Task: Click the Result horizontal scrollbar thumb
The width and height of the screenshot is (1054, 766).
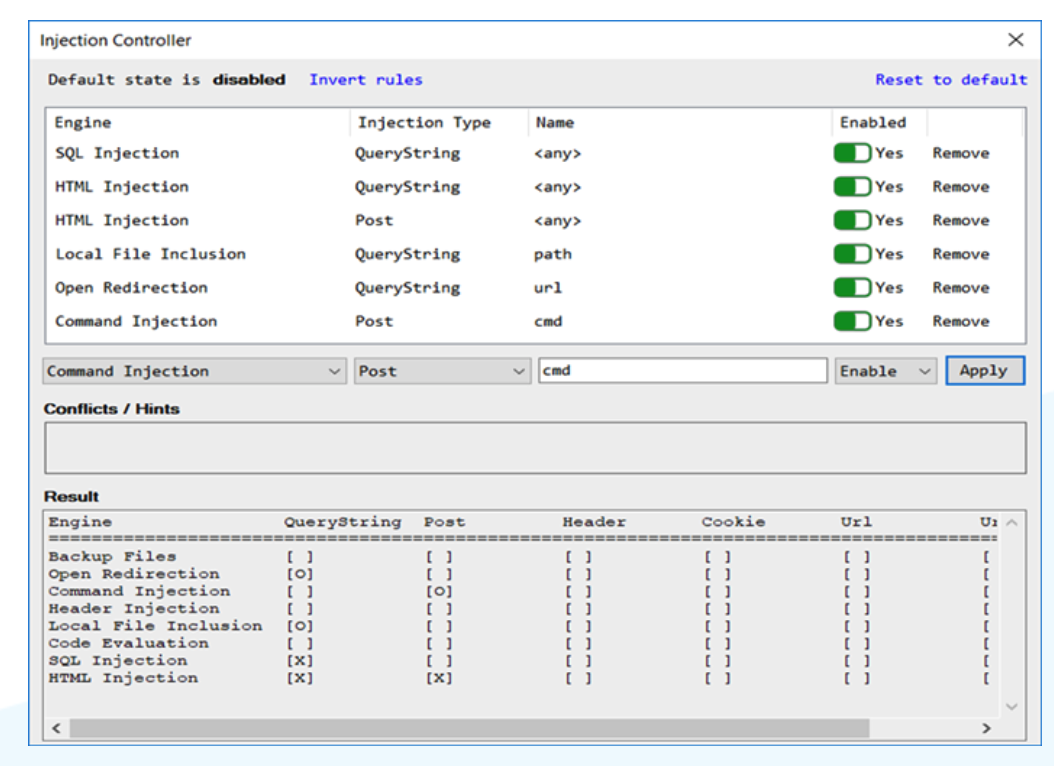Action: click(469, 728)
